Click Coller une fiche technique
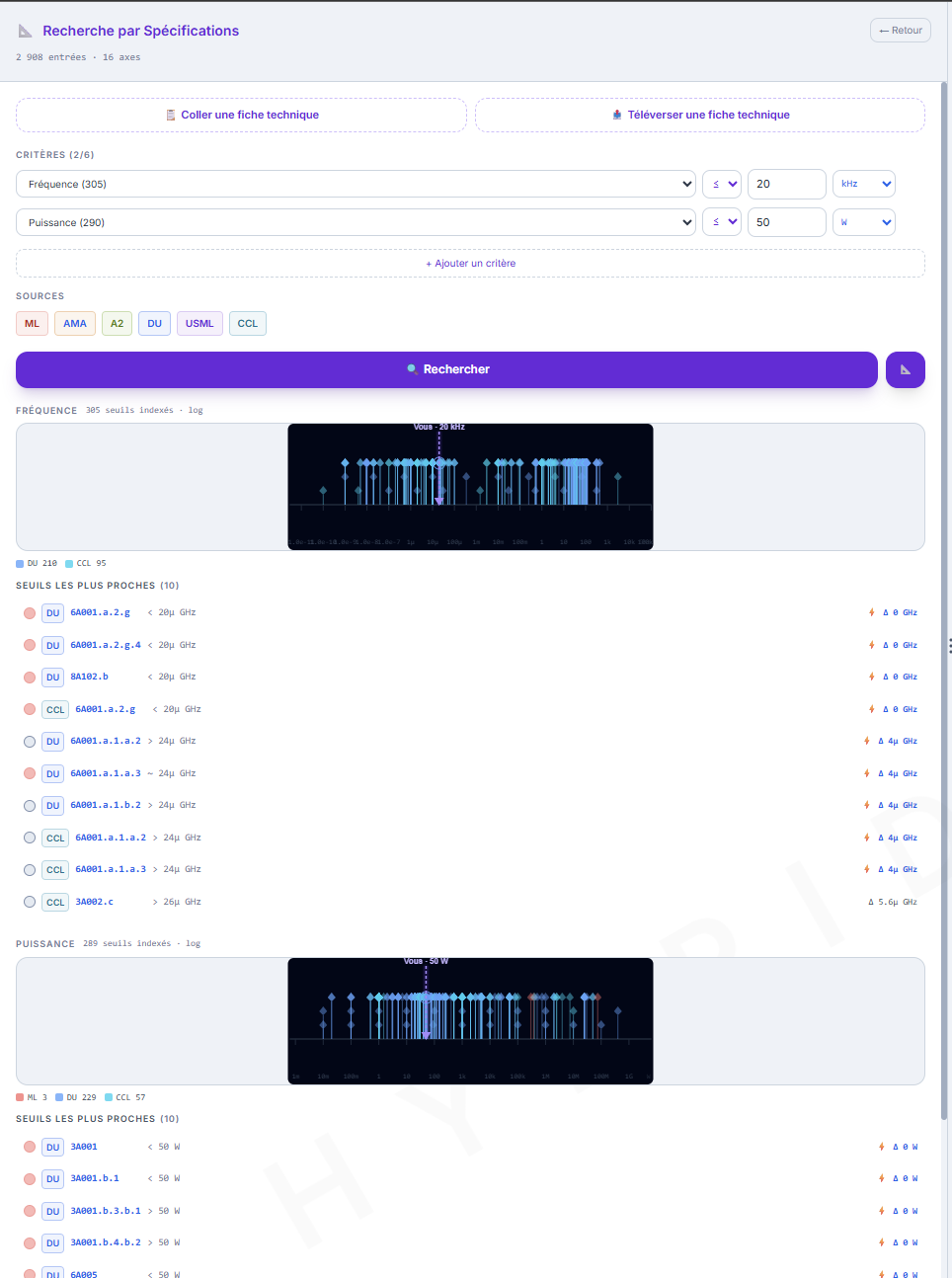Screen dimensions: 952x1278 click(x=241, y=115)
